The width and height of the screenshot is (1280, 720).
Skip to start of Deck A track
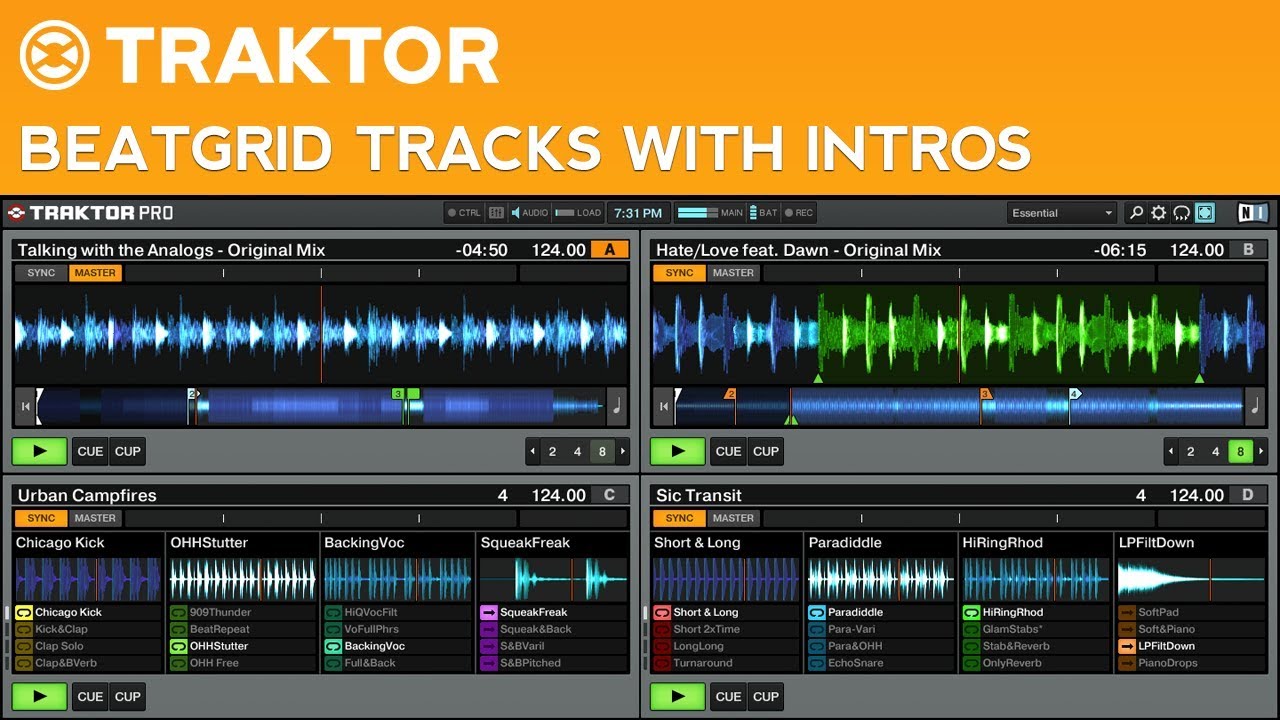25,407
